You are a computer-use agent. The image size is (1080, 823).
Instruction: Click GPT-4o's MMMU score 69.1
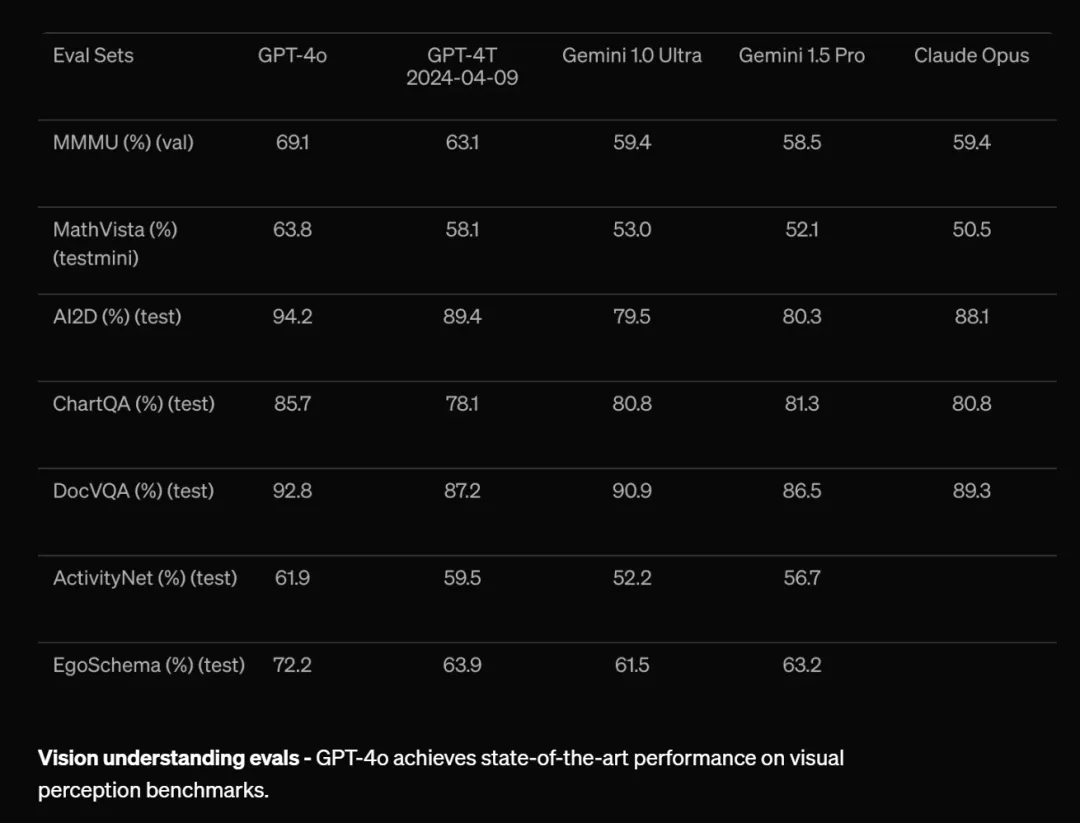[292, 143]
